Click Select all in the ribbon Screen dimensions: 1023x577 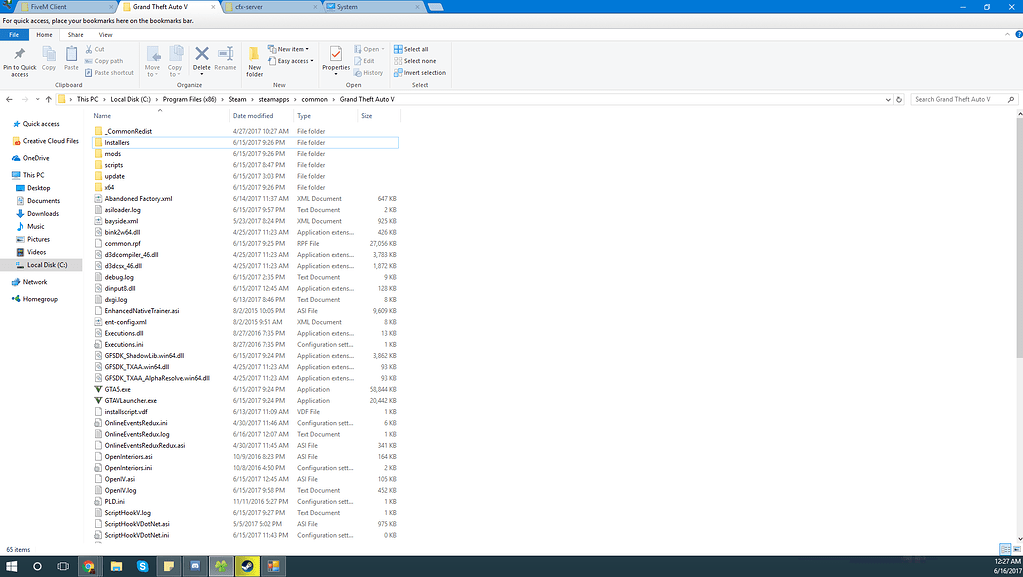415,49
